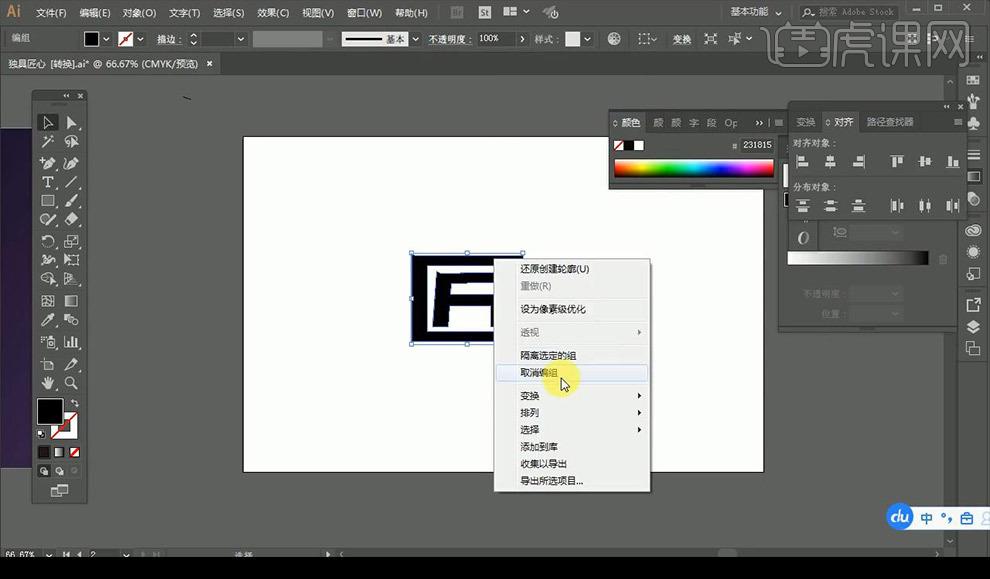The height and width of the screenshot is (579, 990).
Task: Set the None fill mode button
Action: click(x=75, y=452)
